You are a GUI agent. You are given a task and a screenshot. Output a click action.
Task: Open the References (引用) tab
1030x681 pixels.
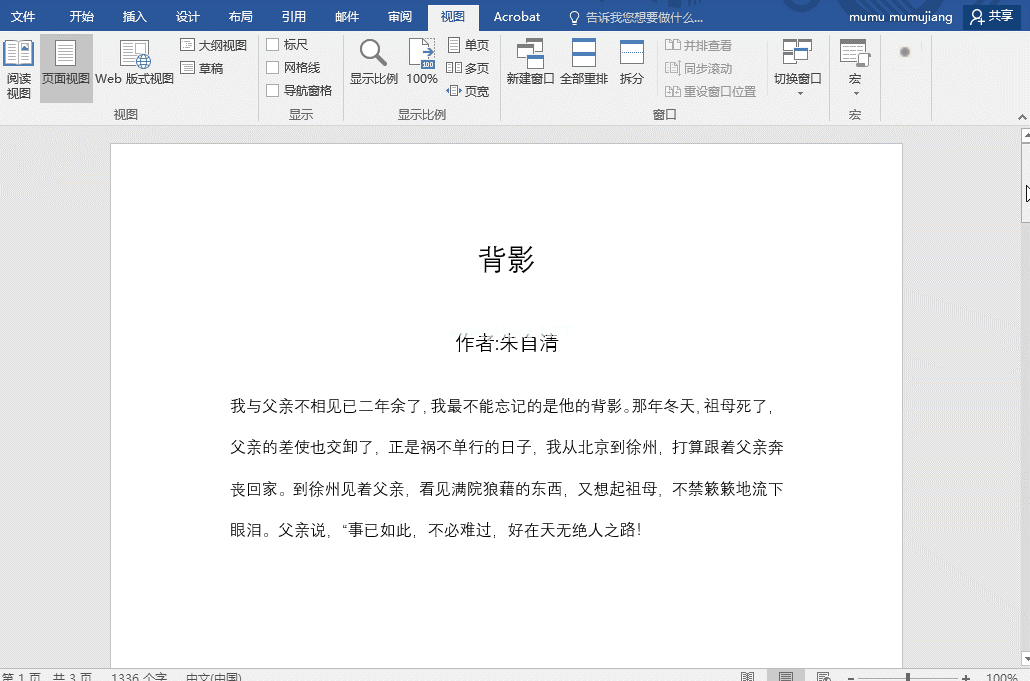coord(294,16)
